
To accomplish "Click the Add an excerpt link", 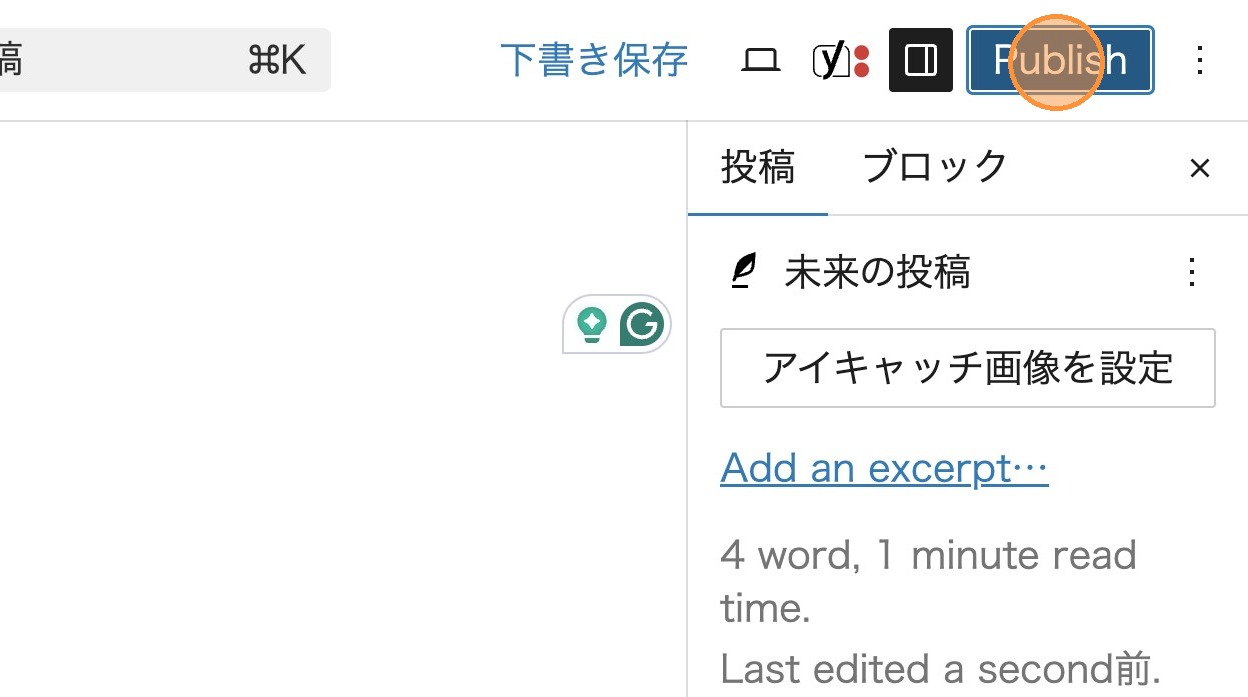I will pyautogui.click(x=884, y=468).
